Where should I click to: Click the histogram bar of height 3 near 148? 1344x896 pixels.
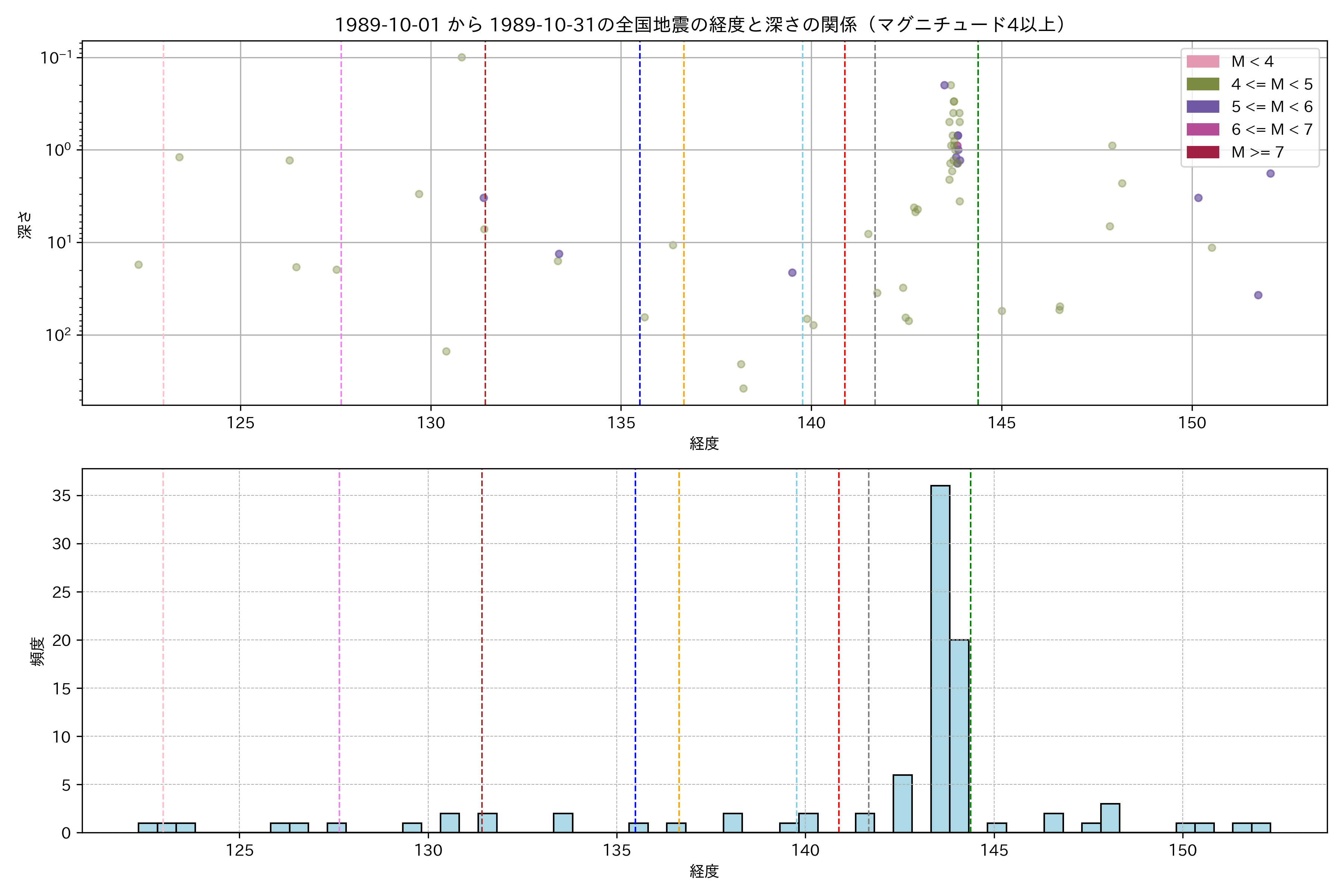[x=1110, y=818]
